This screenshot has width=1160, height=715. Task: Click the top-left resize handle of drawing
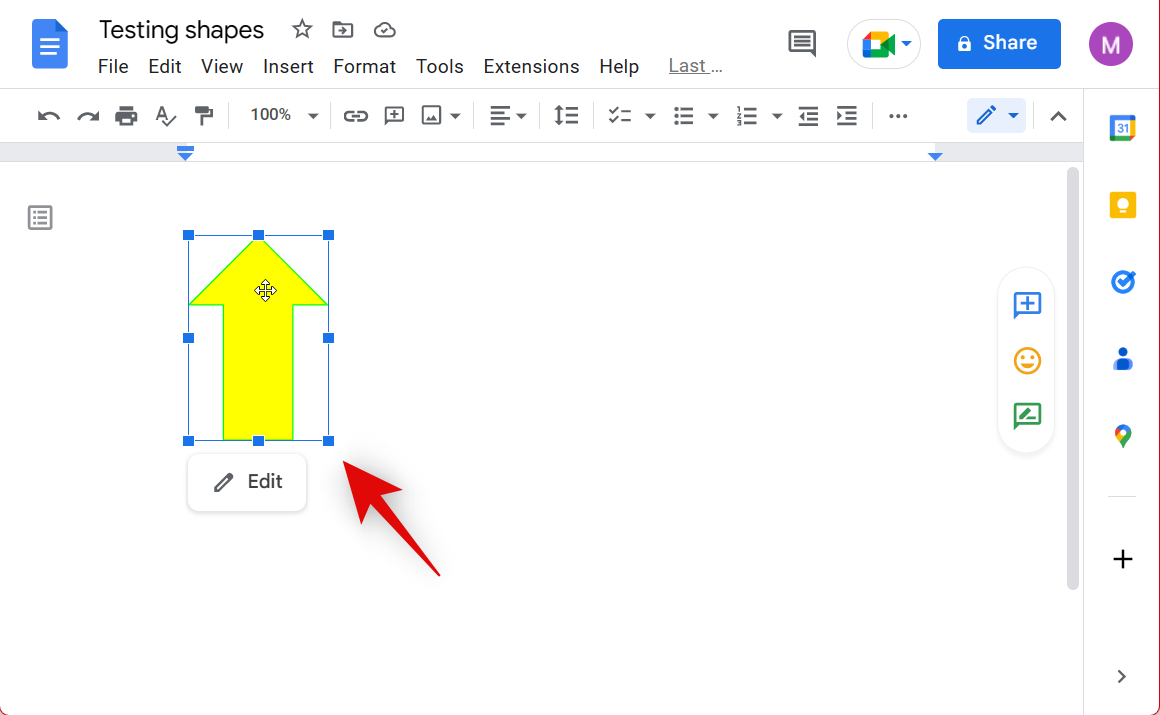click(x=189, y=235)
